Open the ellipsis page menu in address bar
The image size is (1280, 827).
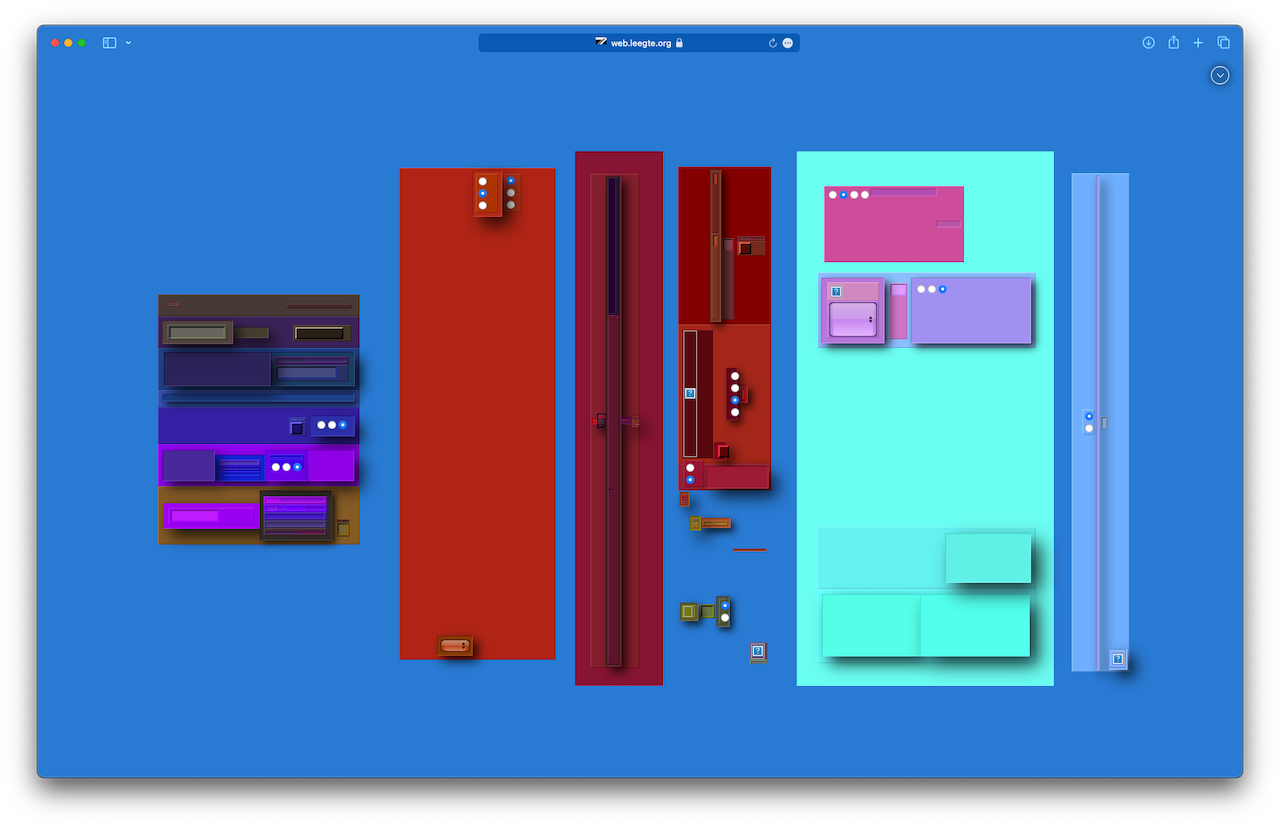(788, 43)
